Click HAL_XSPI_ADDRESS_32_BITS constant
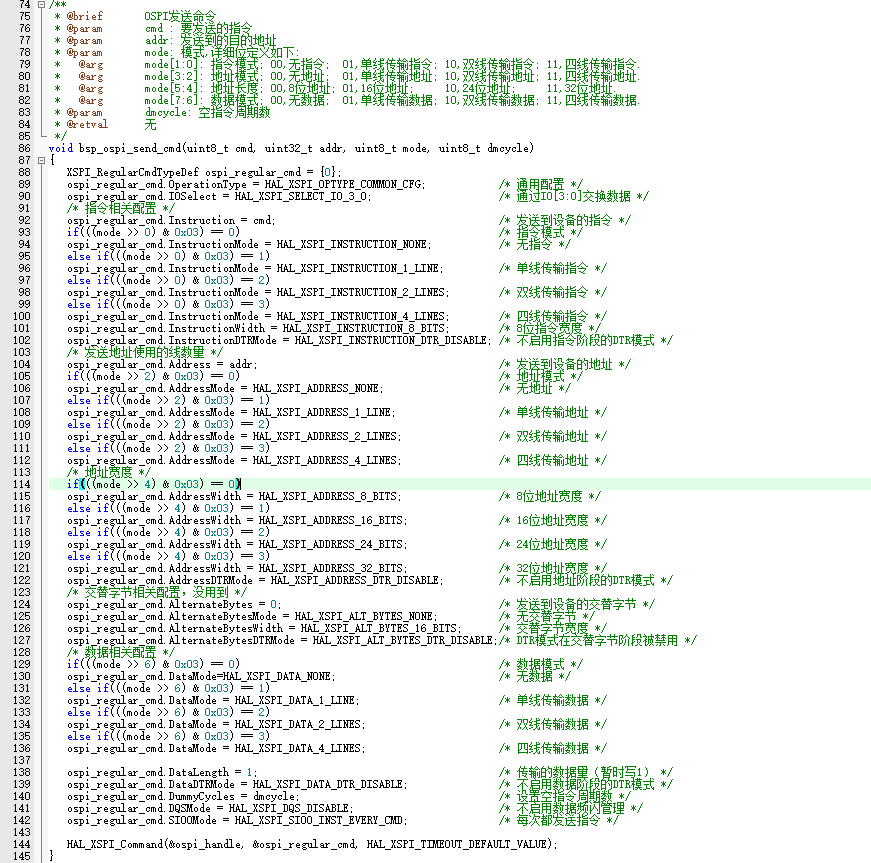The image size is (871, 863). (x=332, y=568)
